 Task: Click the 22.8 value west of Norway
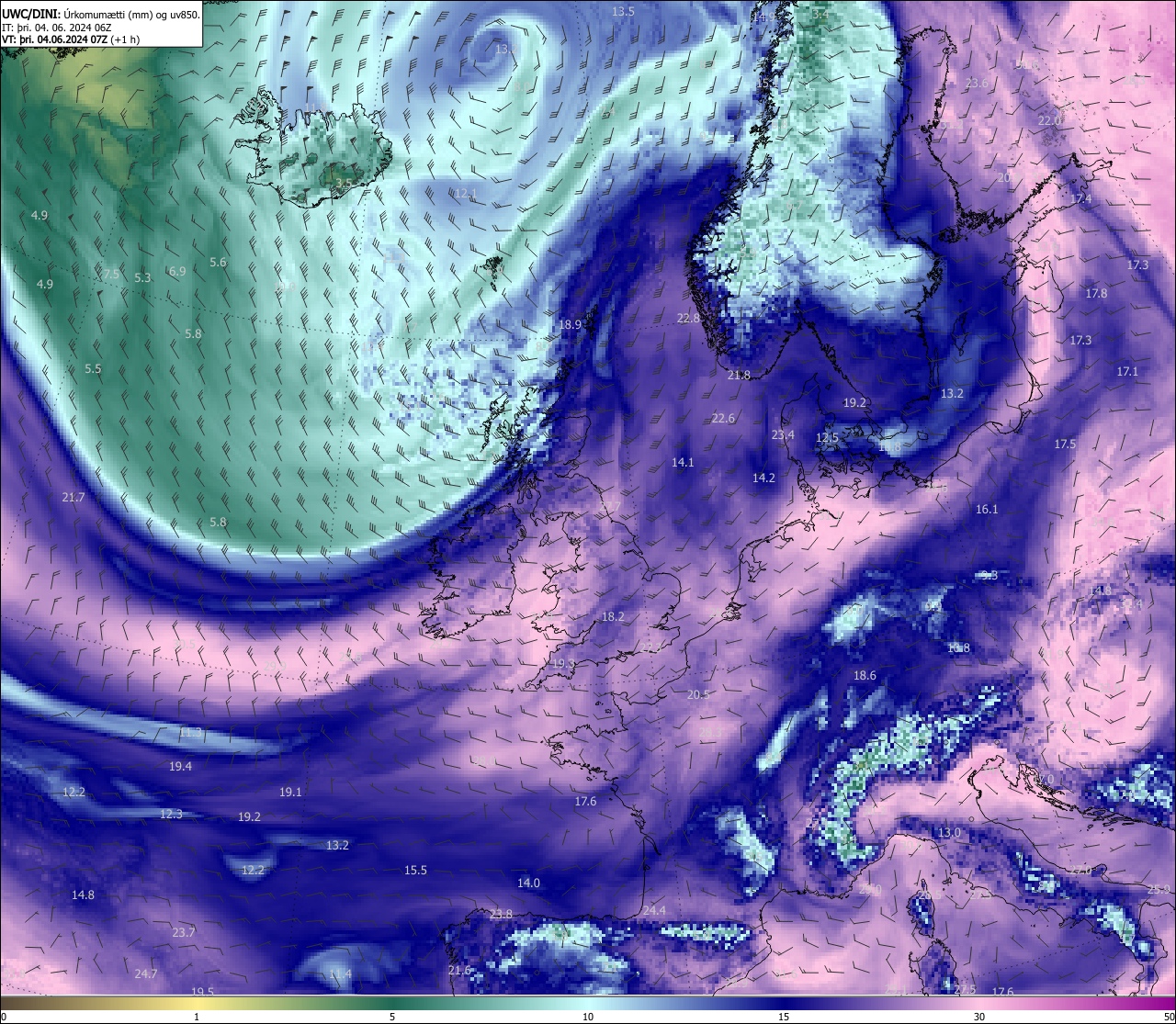(688, 318)
